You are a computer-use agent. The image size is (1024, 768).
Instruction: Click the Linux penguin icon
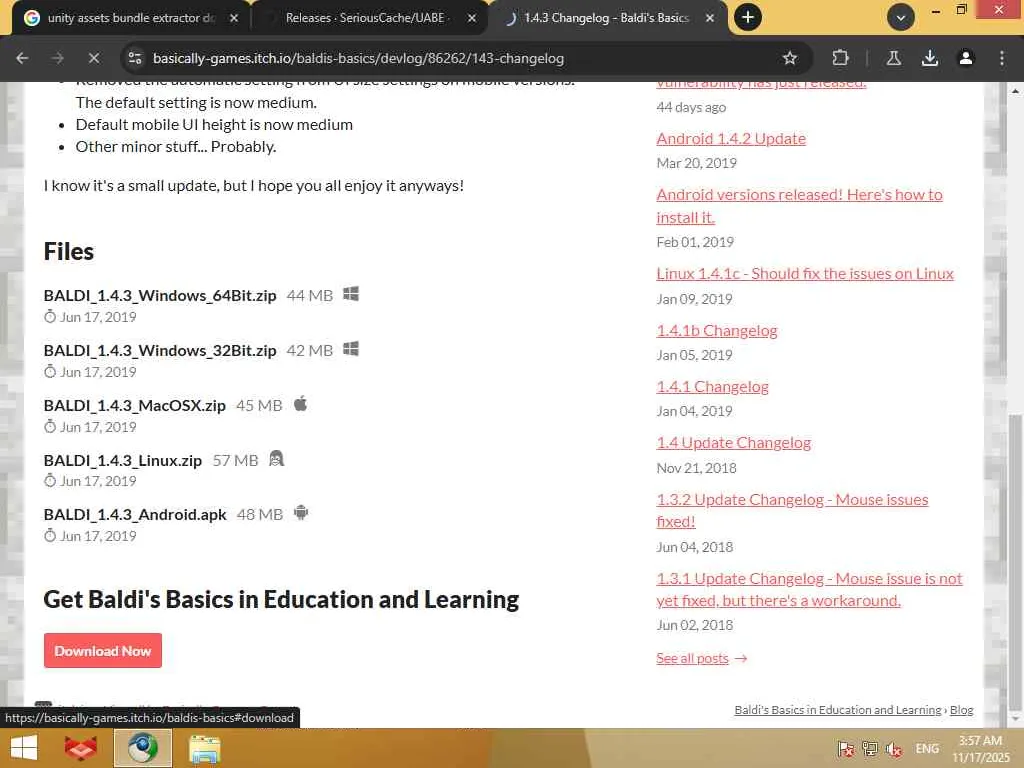[276, 458]
